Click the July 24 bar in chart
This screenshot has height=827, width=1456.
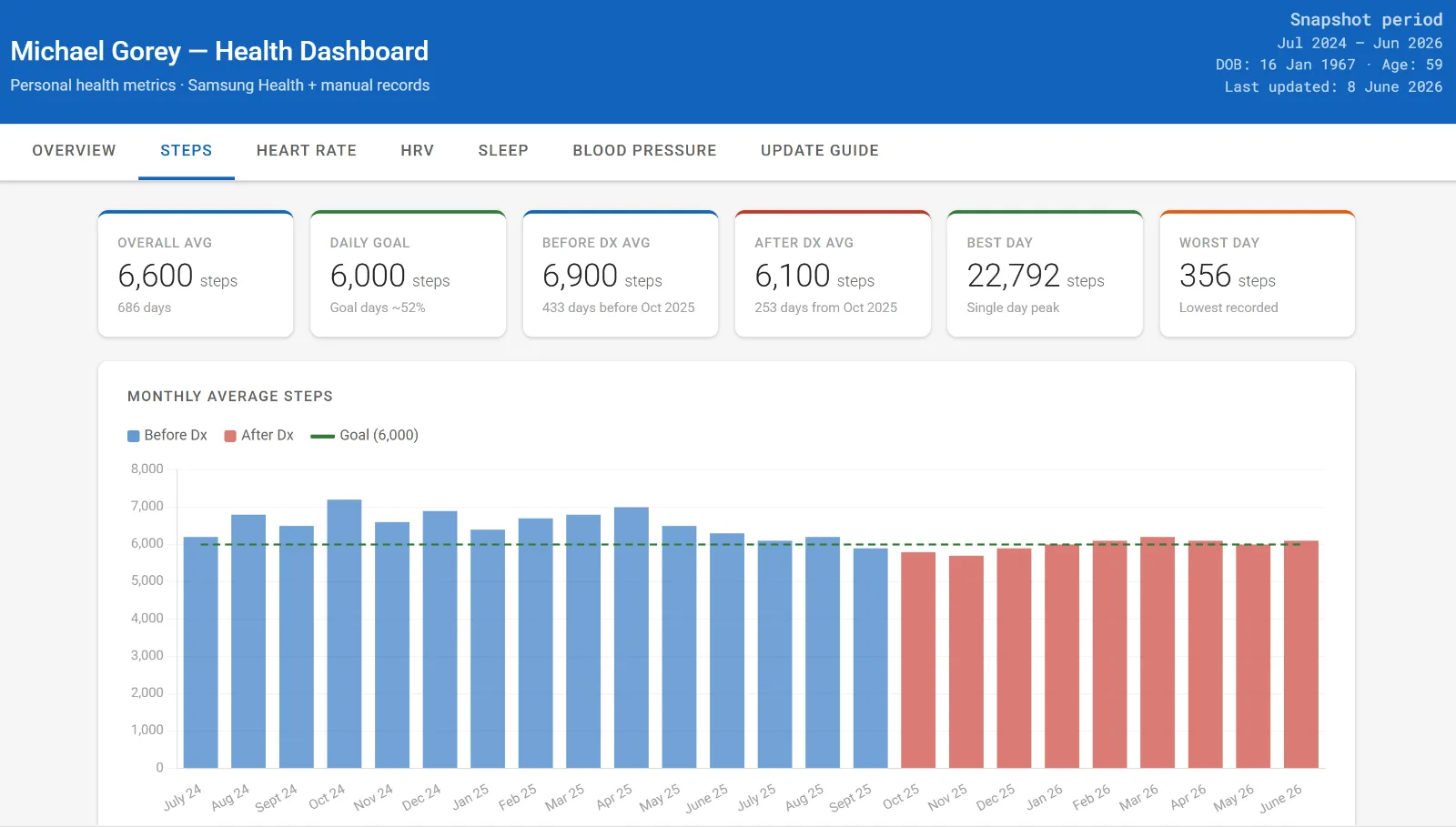[201, 652]
